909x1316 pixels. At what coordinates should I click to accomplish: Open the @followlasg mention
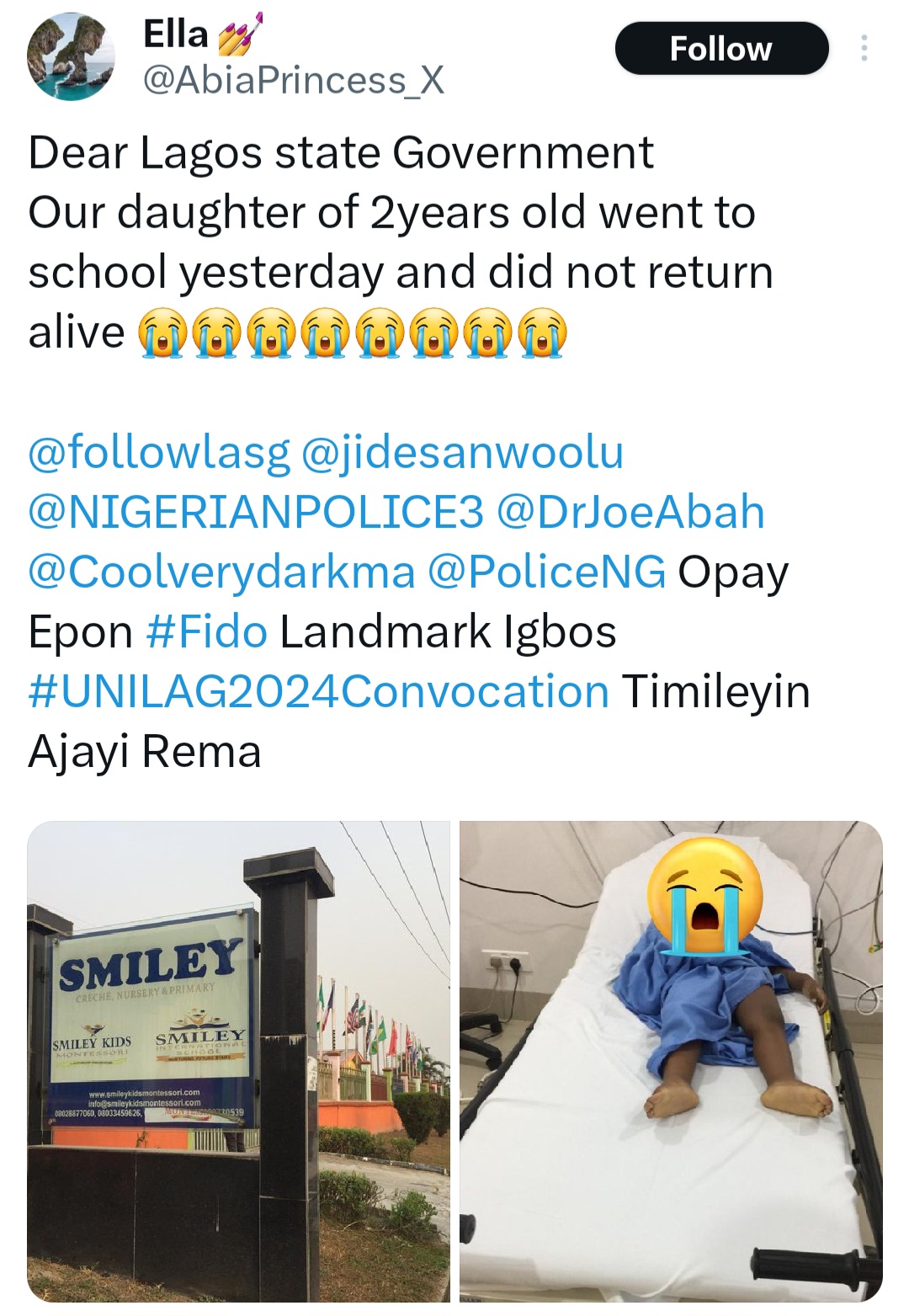coord(159,452)
